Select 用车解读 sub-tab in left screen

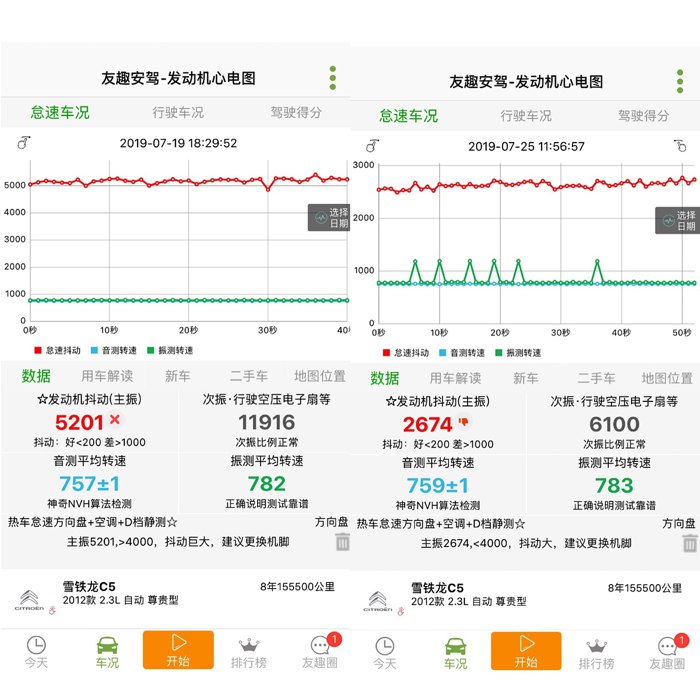coord(107,376)
